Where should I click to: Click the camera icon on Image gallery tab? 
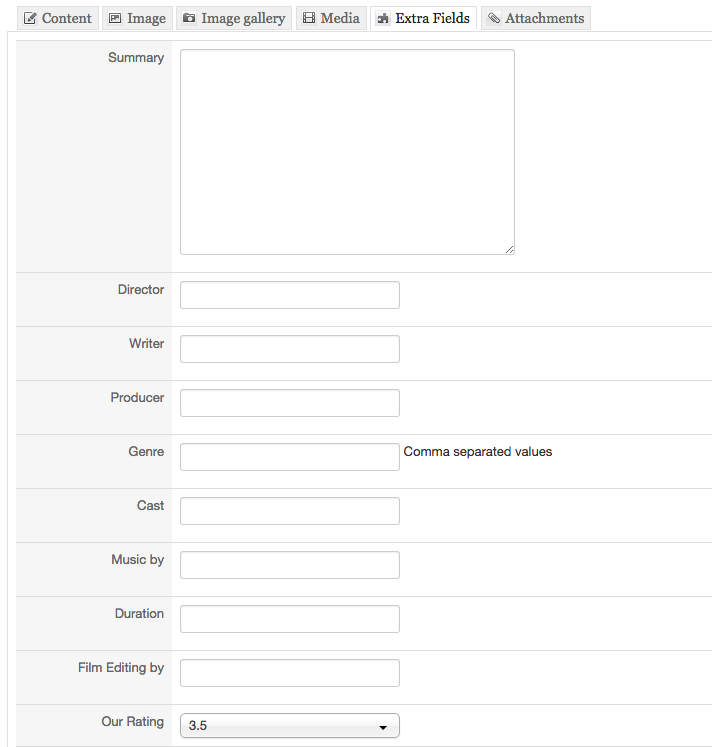coord(189,18)
